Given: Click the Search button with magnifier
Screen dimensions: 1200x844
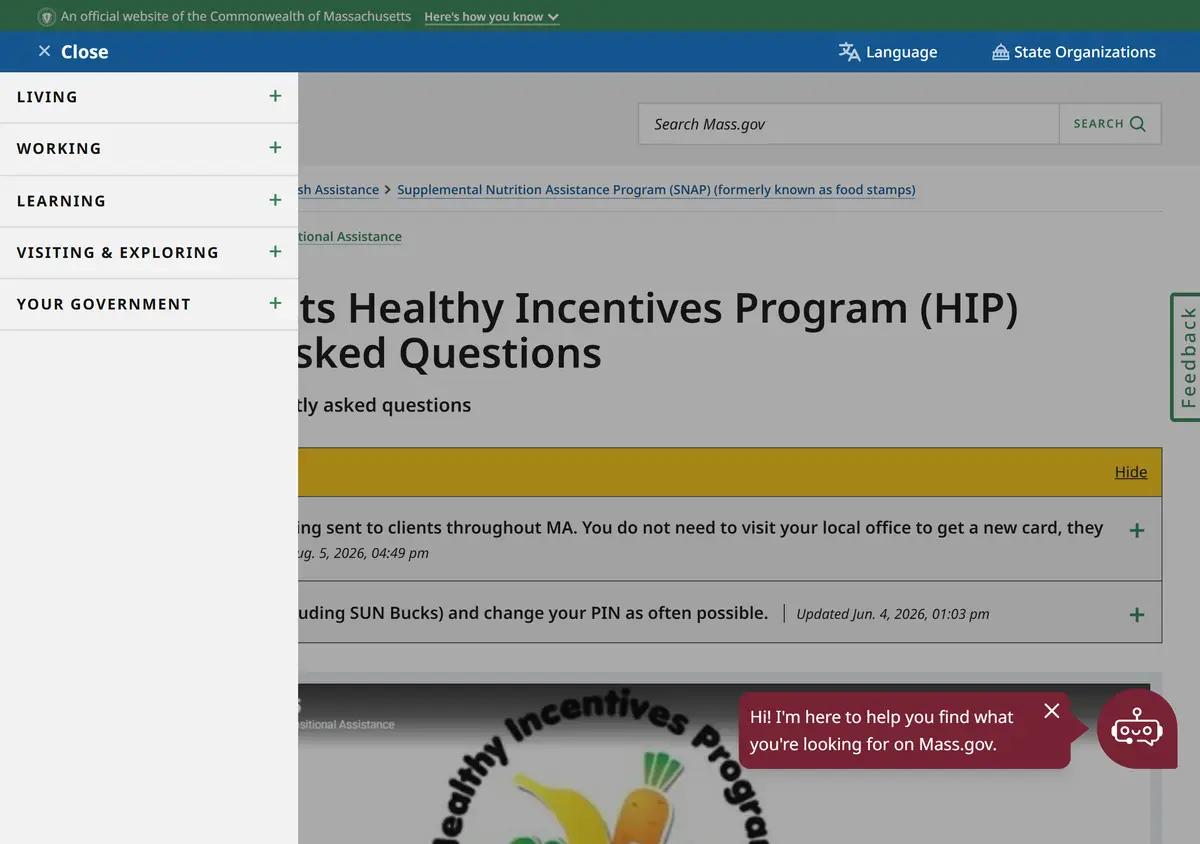Looking at the screenshot, I should (x=1110, y=124).
